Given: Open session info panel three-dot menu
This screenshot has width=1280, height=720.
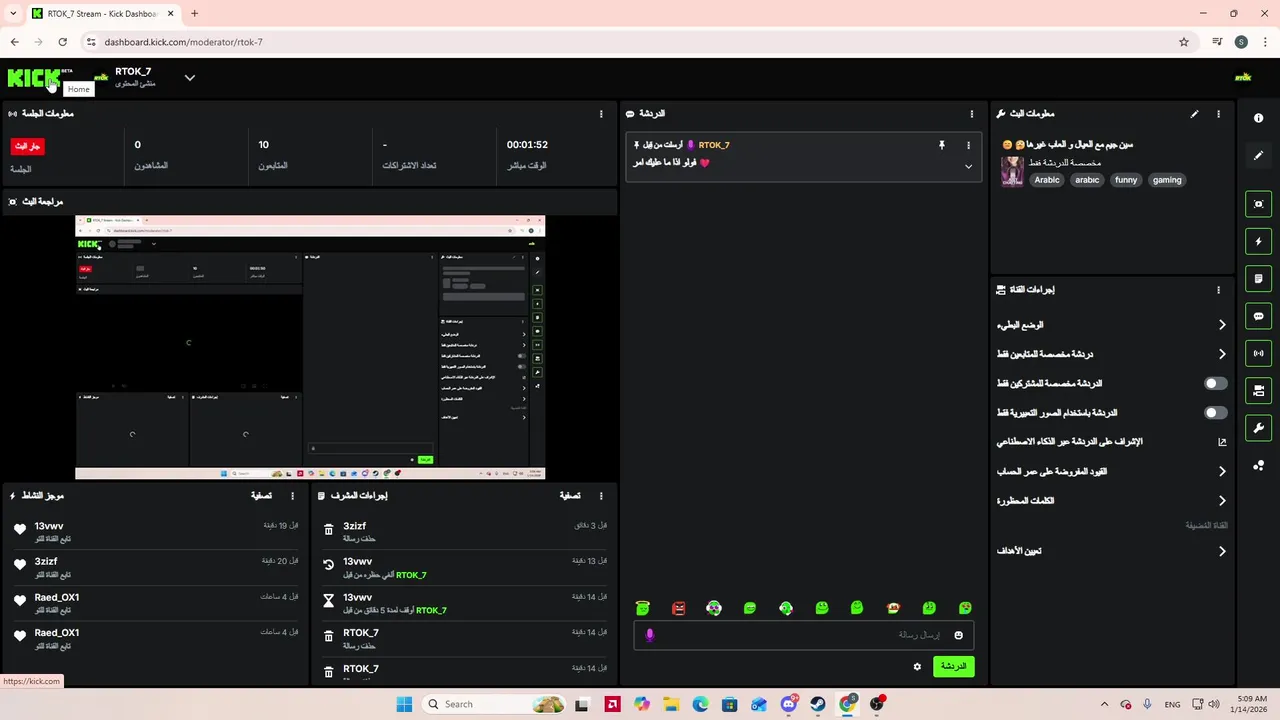Looking at the screenshot, I should pos(601,114).
